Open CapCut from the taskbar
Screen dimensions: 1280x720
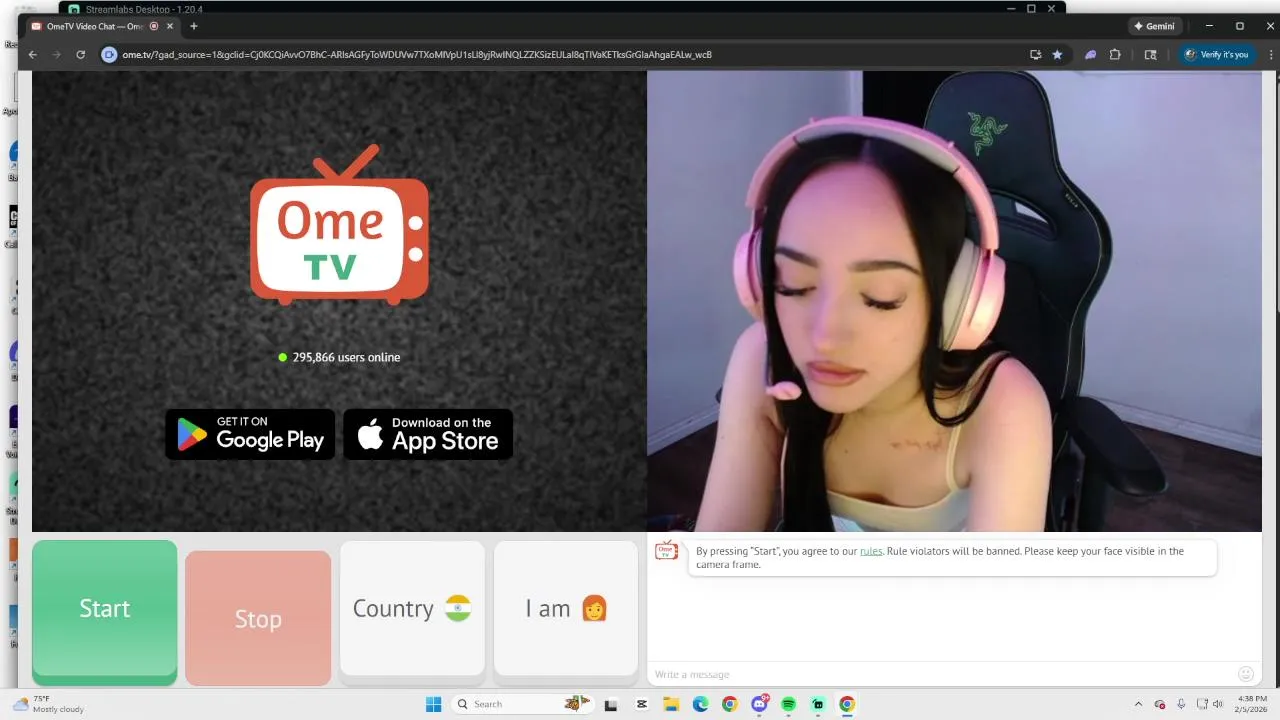click(642, 704)
